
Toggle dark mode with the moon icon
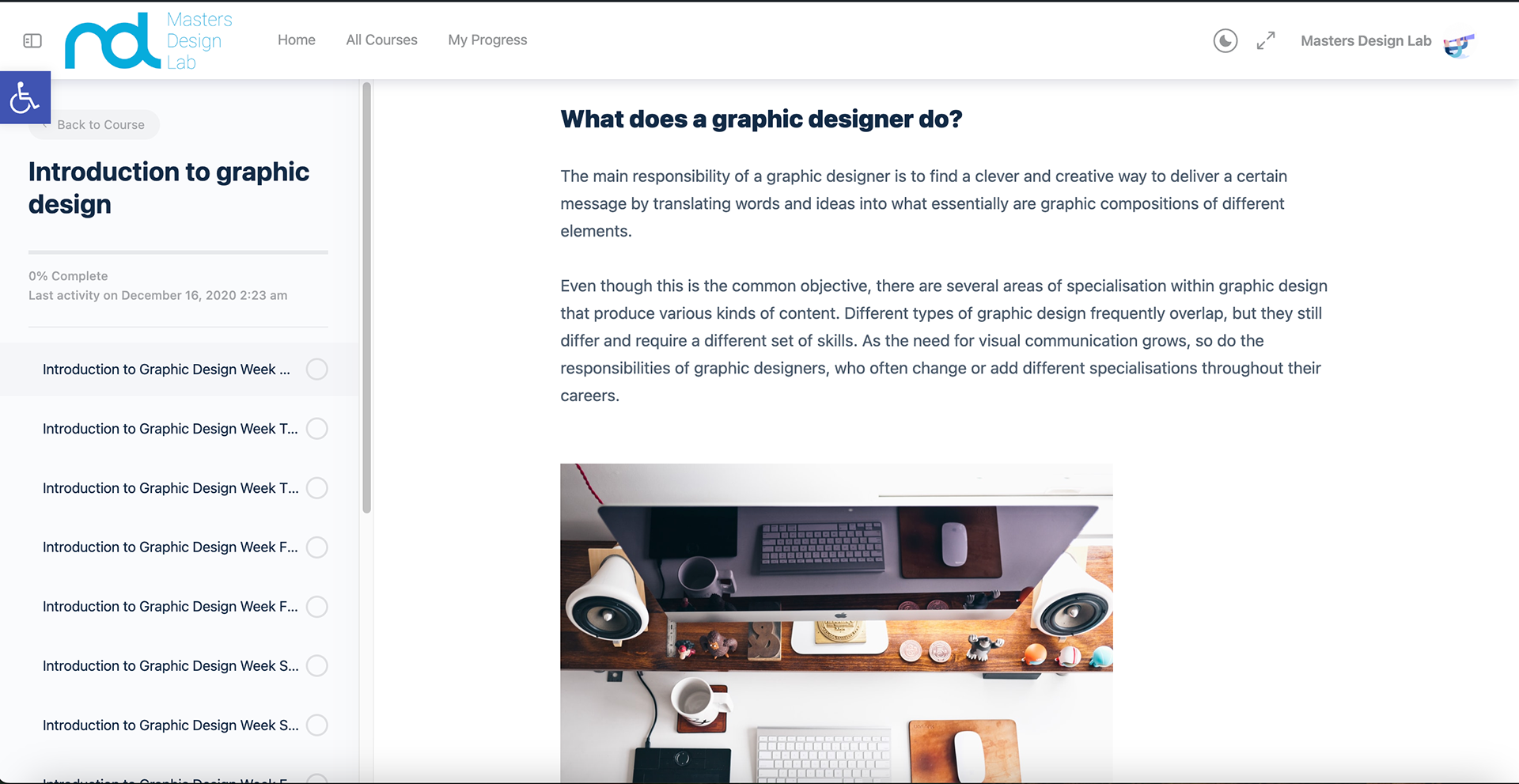pyautogui.click(x=1225, y=40)
